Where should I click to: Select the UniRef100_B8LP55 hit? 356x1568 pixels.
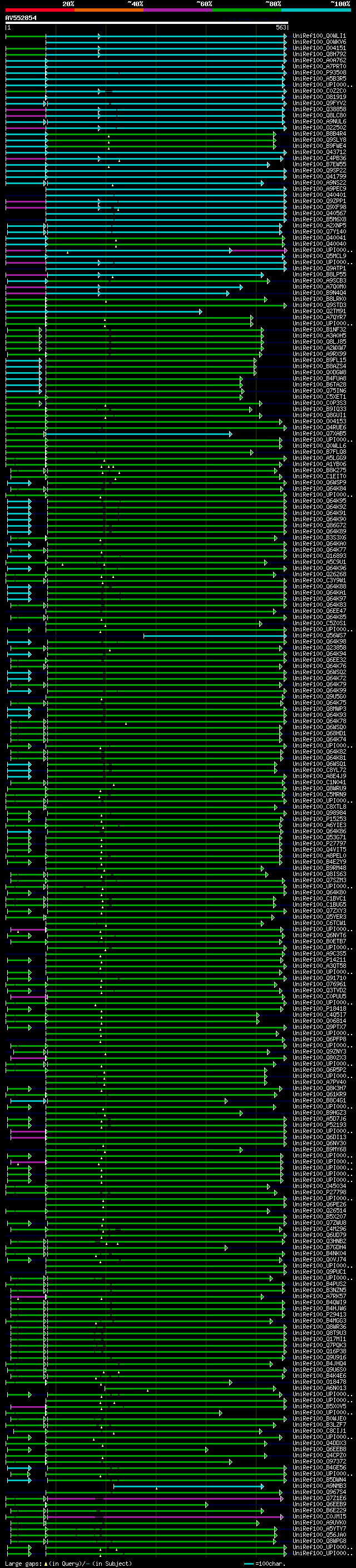319,274
